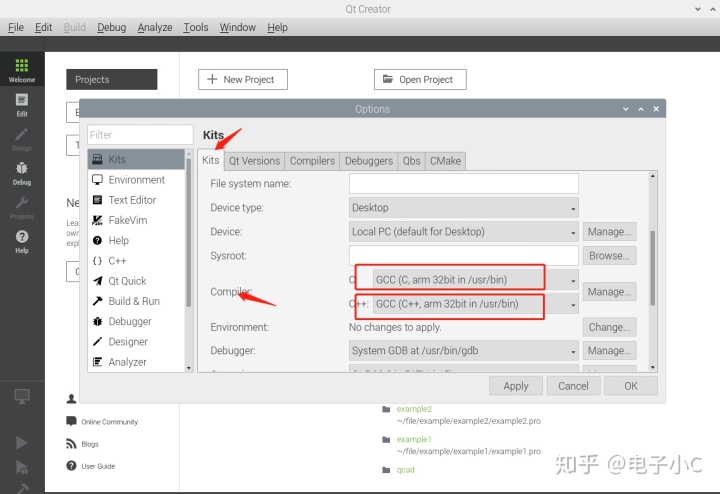Image resolution: width=720 pixels, height=494 pixels.
Task: Switch to Qbs tab
Action: click(x=411, y=161)
